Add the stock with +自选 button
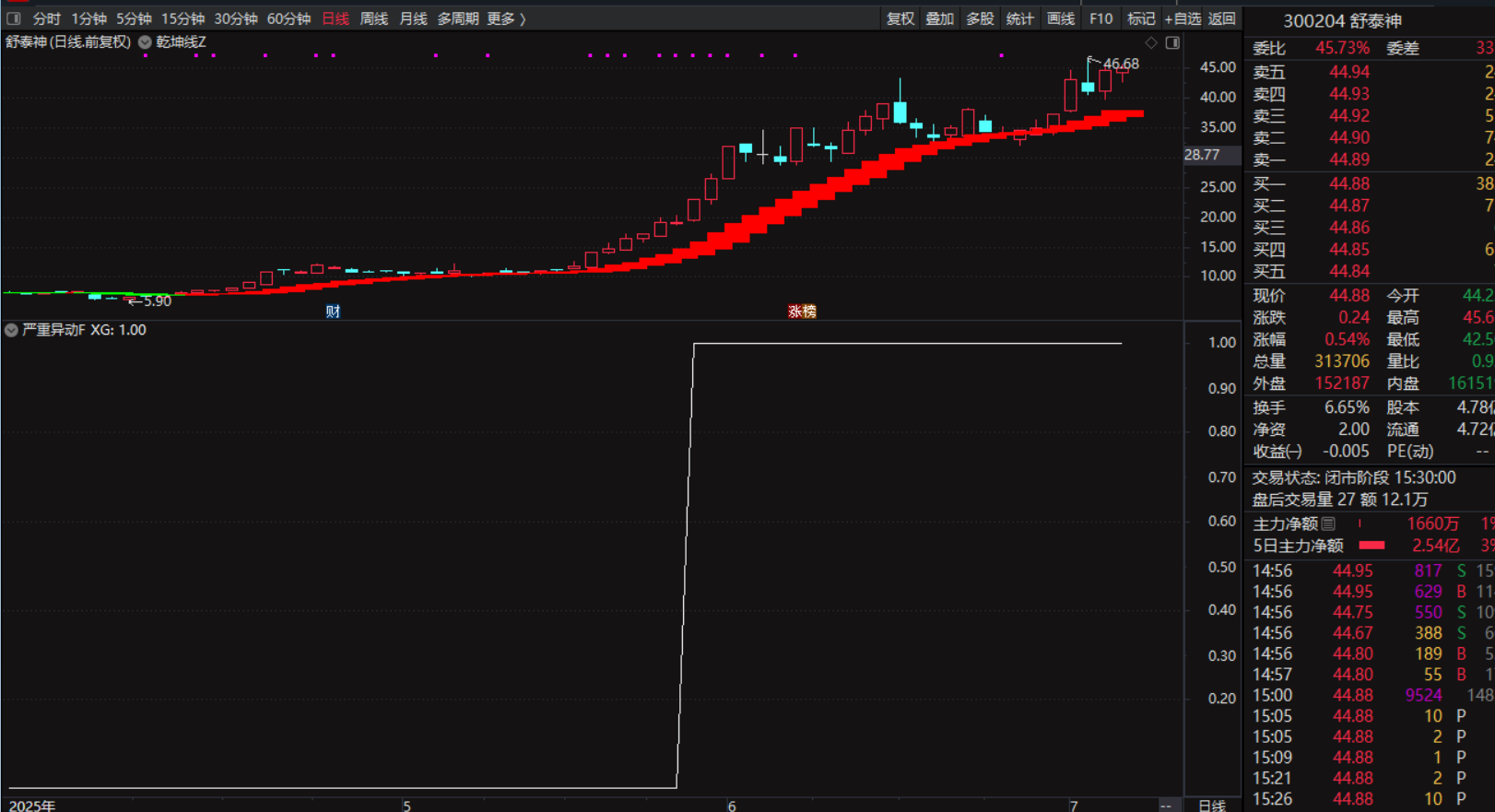Viewport: 1495px width, 812px height. coord(1183,18)
